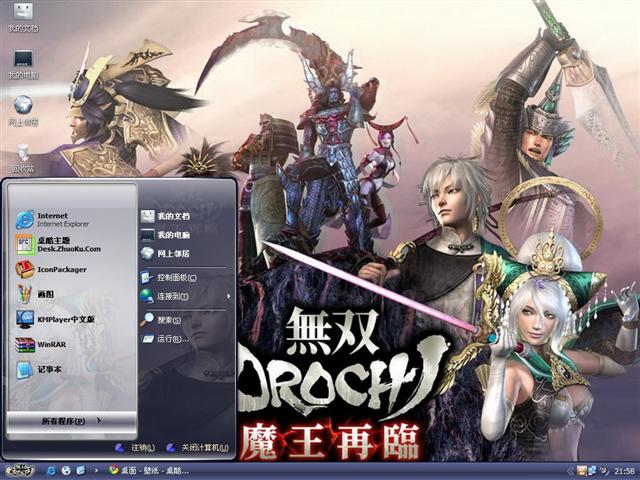Launch IconPackager from the Start menu
The height and width of the screenshot is (480, 640).
(x=51, y=269)
